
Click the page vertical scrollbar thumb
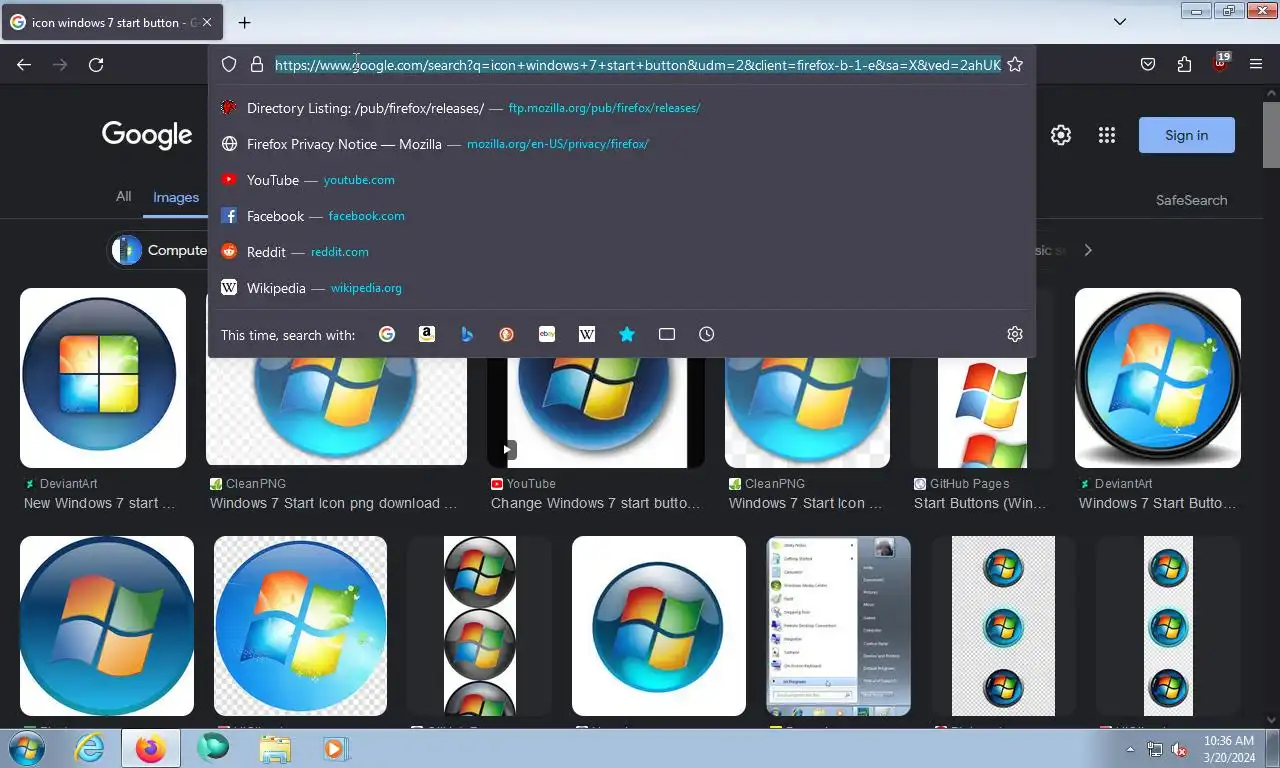coord(1271,134)
